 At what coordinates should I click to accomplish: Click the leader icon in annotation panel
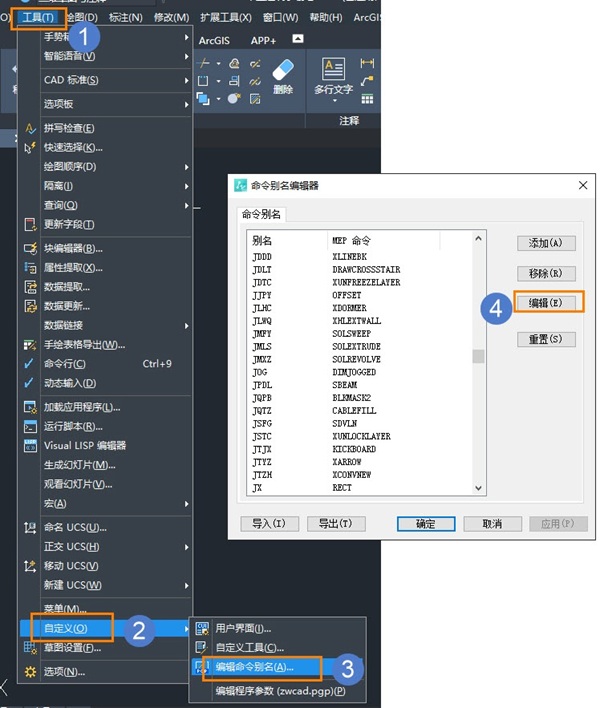[x=367, y=81]
